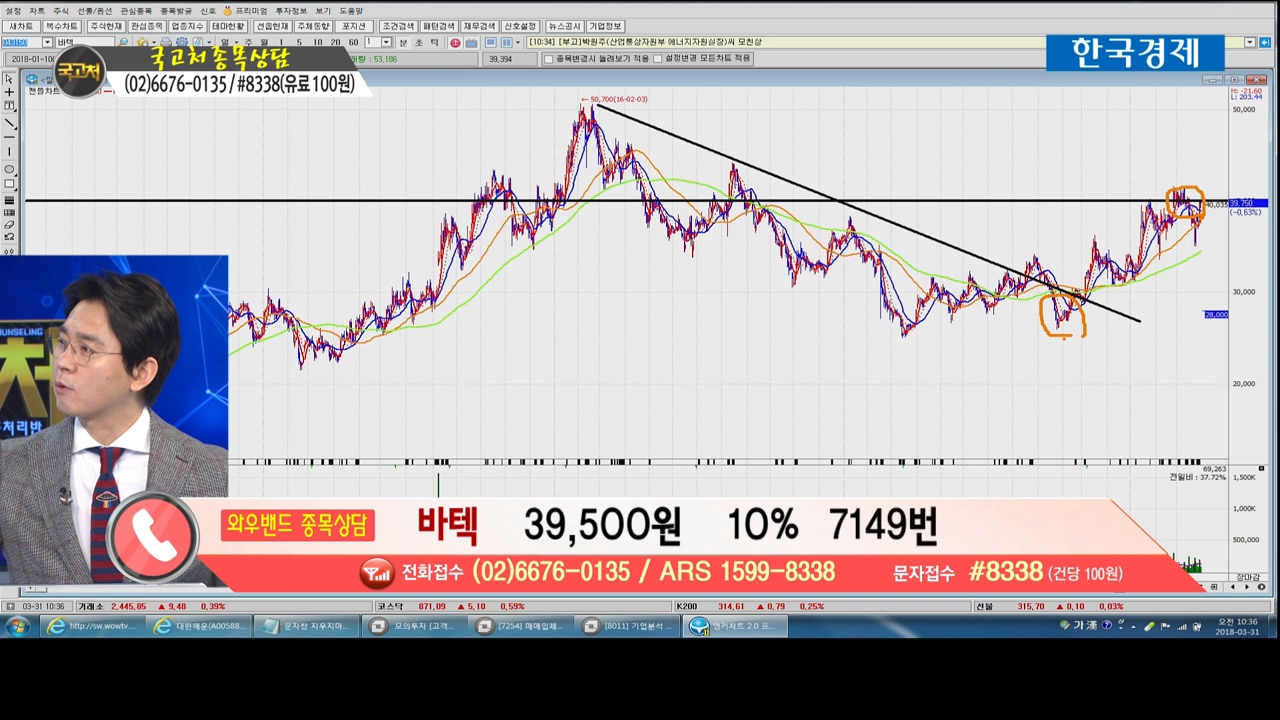This screenshot has width=1280, height=720.
Task: Choose the rectangle drawing tool
Action: click(x=9, y=184)
